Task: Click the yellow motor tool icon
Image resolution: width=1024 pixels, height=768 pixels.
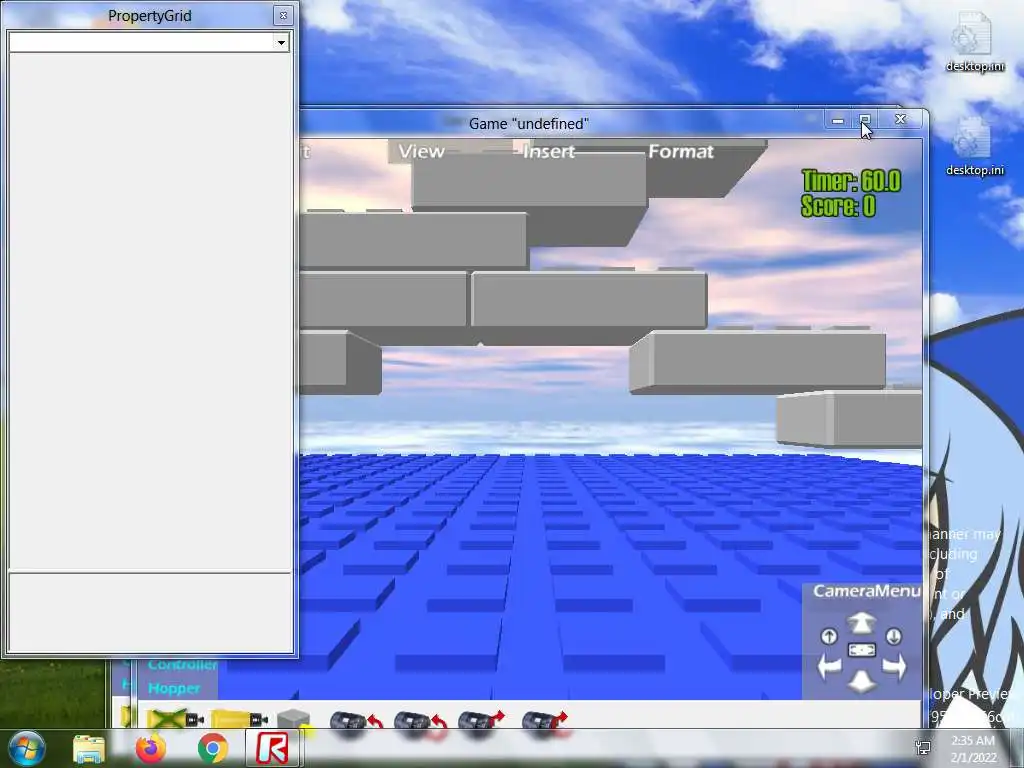Action: click(x=239, y=720)
